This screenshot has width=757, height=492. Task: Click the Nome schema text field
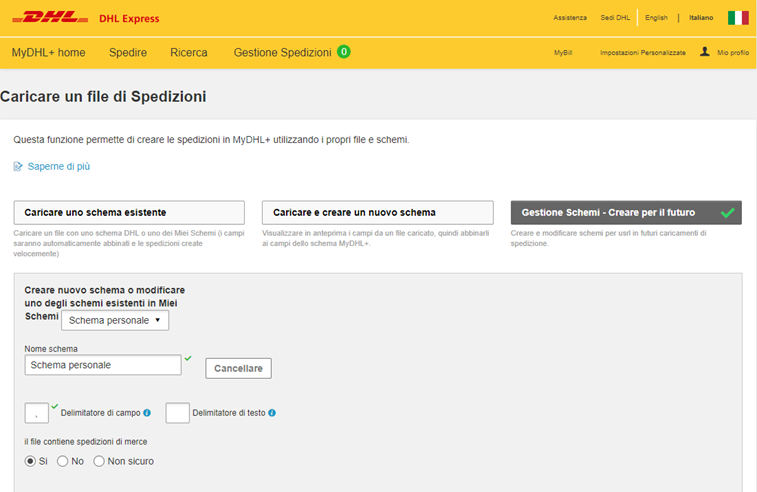[102, 365]
